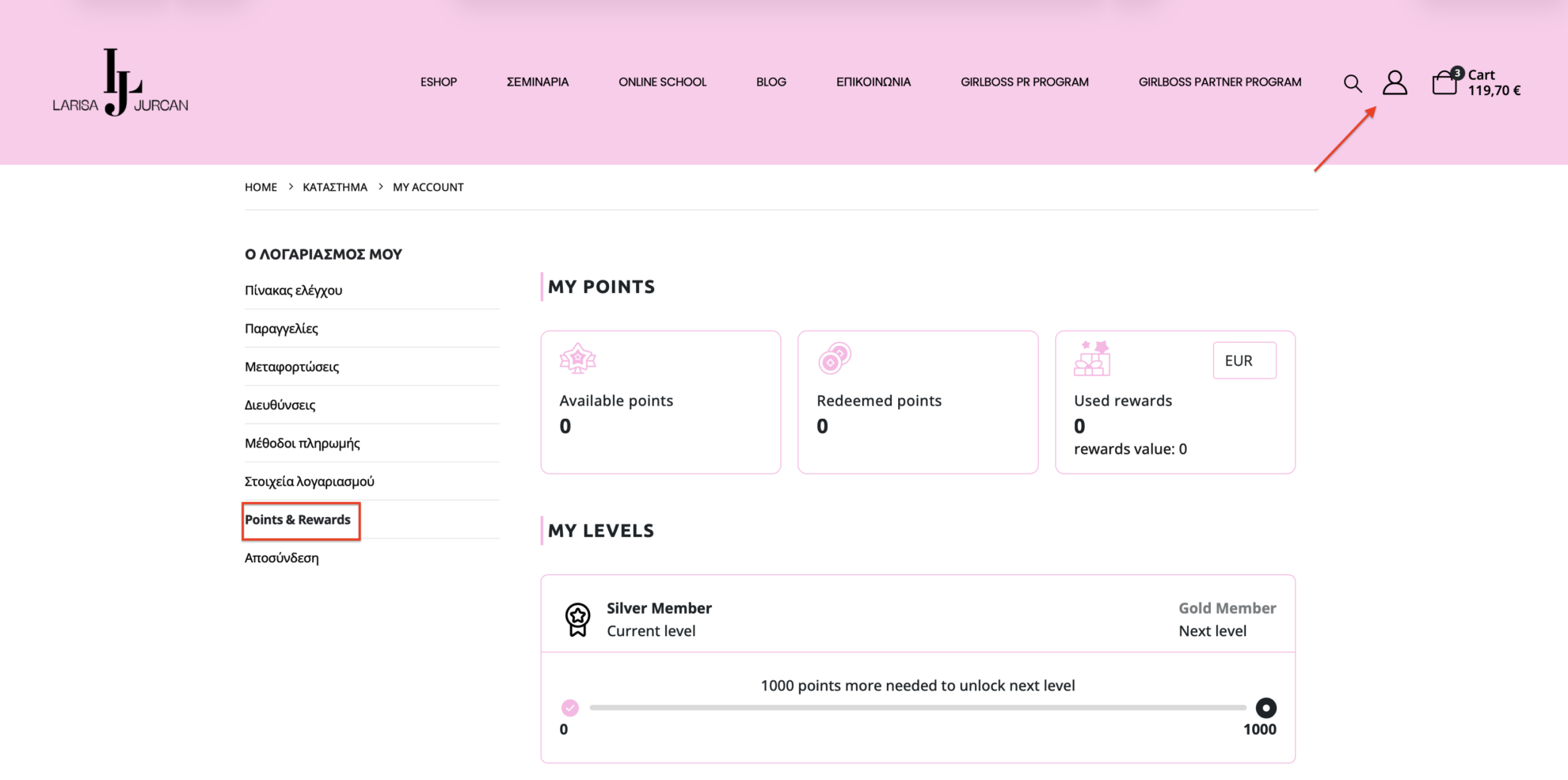Screen dimensions: 1568x780
Task: Open the user account icon
Action: [1395, 82]
